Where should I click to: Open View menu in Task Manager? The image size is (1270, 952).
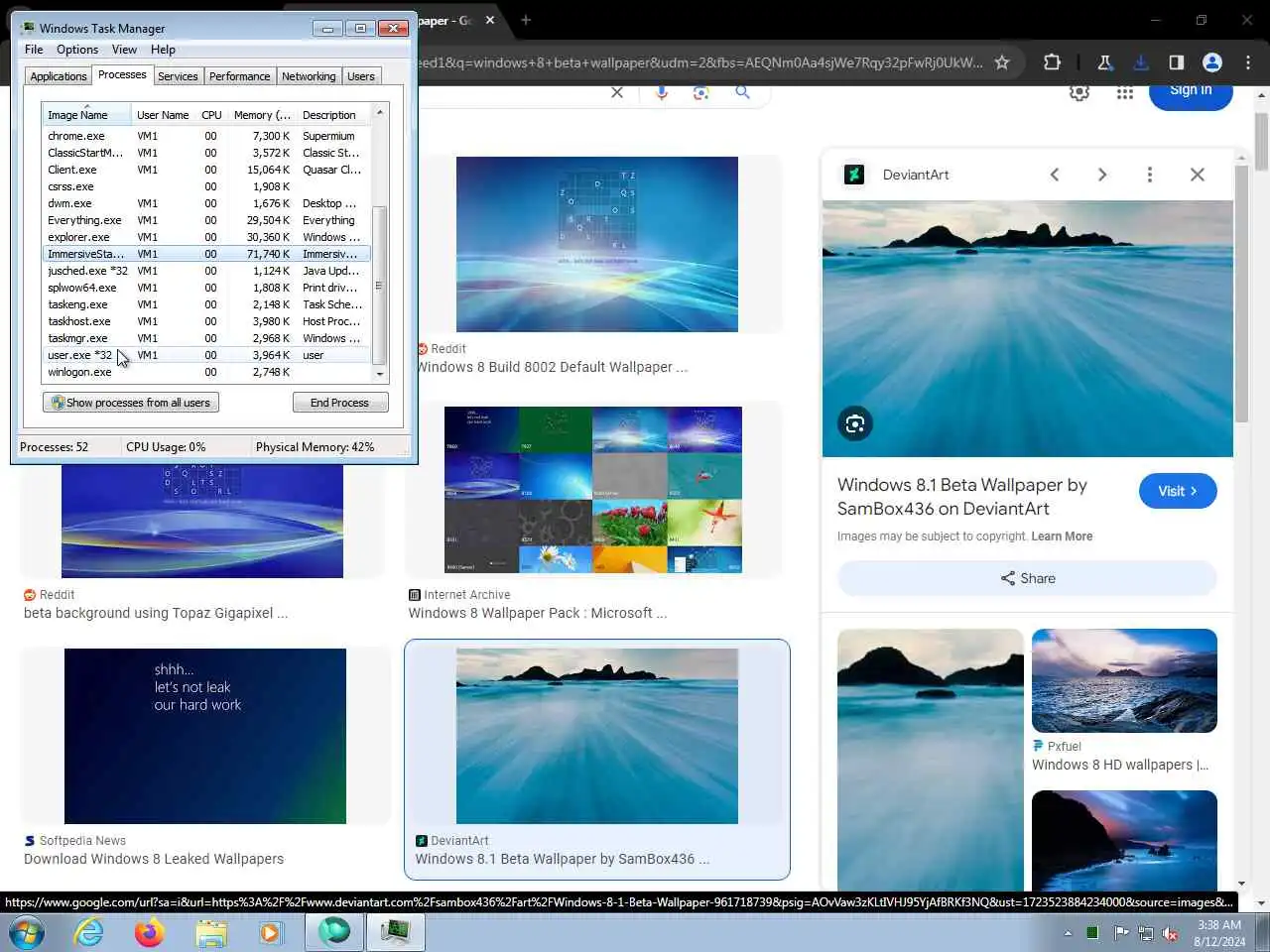(x=124, y=50)
